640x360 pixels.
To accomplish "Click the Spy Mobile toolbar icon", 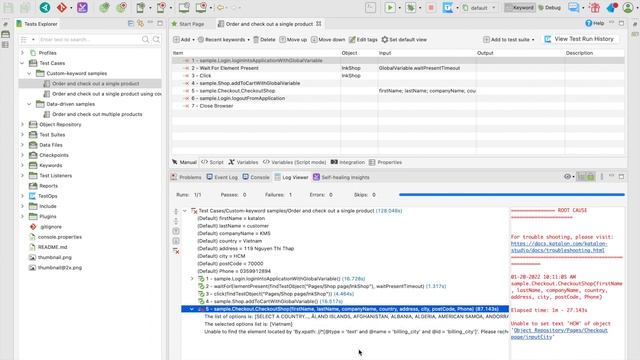I will (141, 7).
